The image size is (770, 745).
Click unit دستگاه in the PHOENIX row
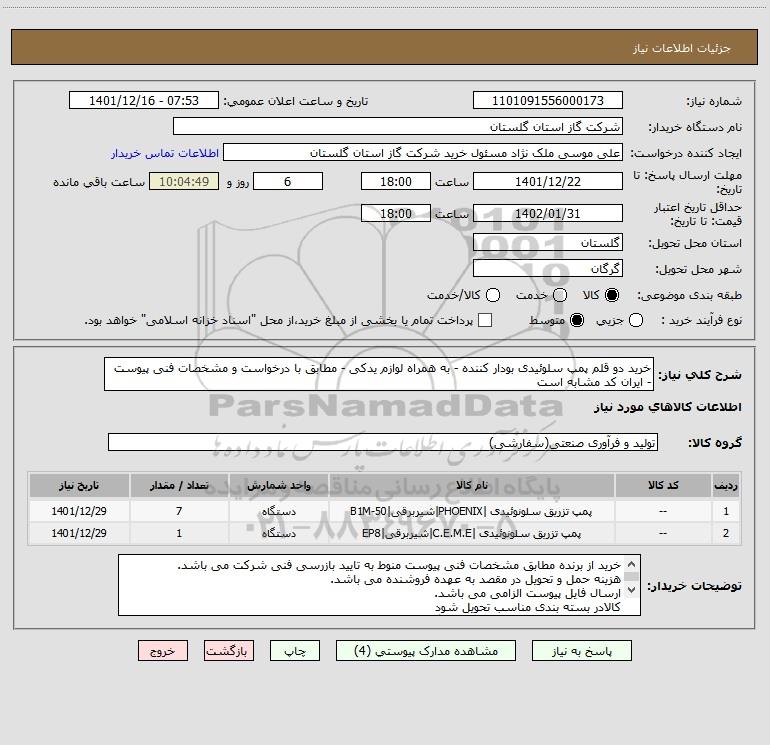(x=279, y=511)
